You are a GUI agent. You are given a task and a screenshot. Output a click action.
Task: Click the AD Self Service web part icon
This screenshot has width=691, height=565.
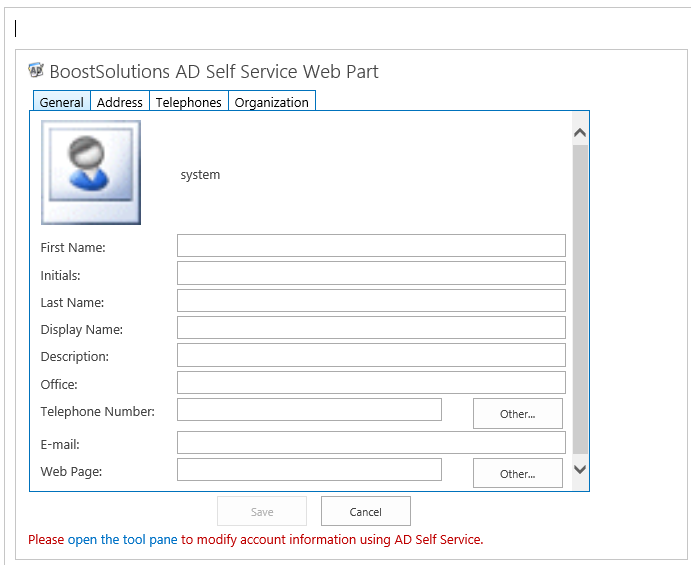coord(36,70)
